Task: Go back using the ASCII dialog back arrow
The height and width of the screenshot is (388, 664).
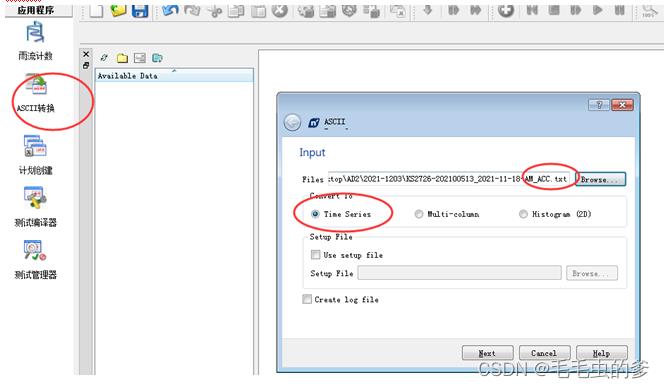Action: point(292,123)
